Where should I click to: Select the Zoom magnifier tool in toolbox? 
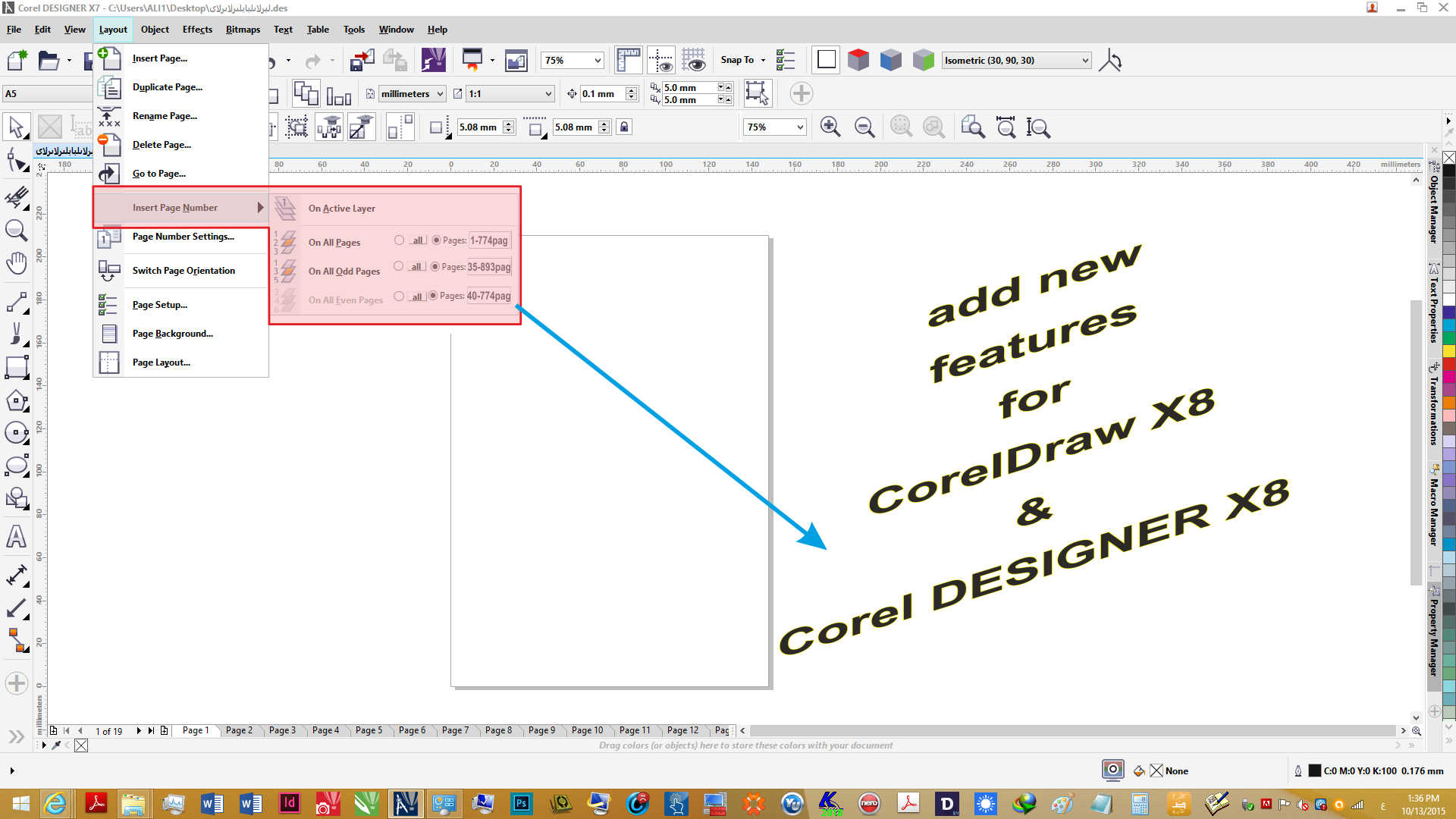(17, 230)
